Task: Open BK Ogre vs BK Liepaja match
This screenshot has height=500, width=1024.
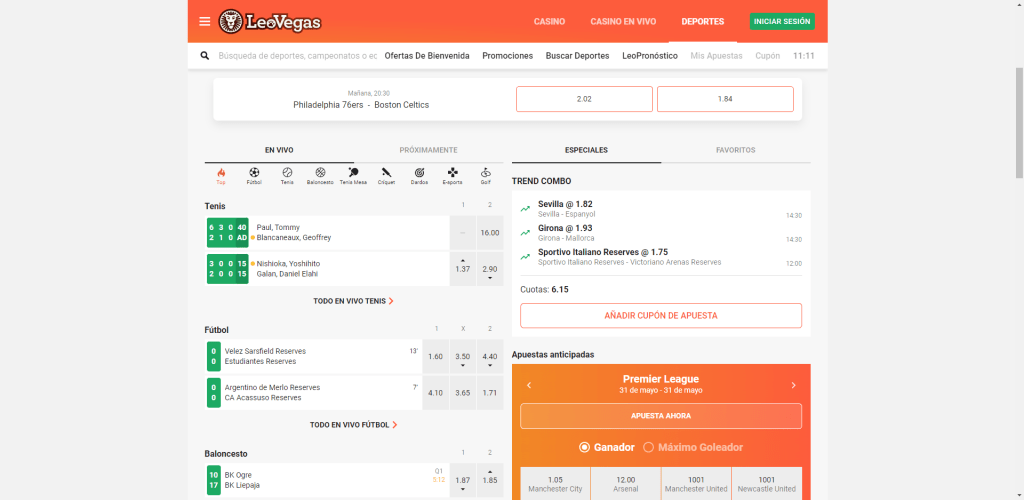Action: 327,480
